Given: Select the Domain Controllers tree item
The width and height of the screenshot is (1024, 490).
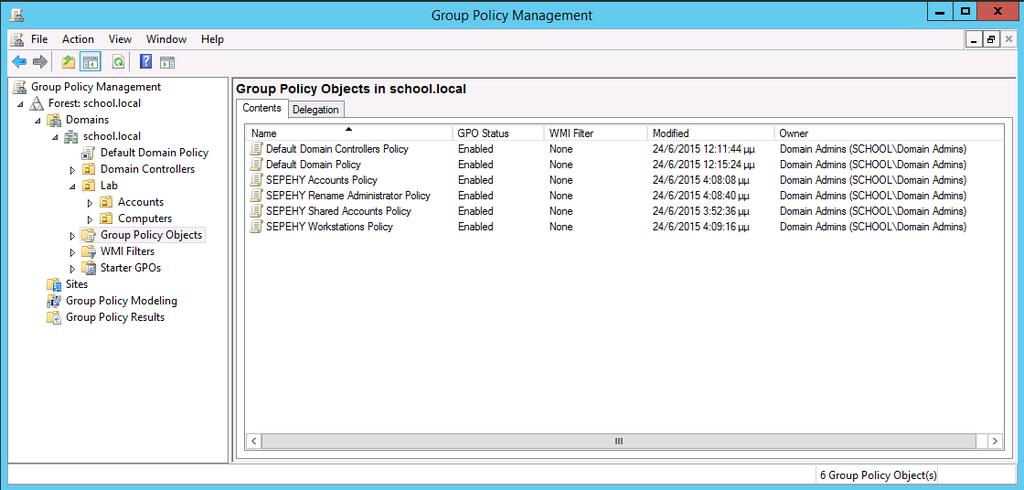Looking at the screenshot, I should point(148,169).
